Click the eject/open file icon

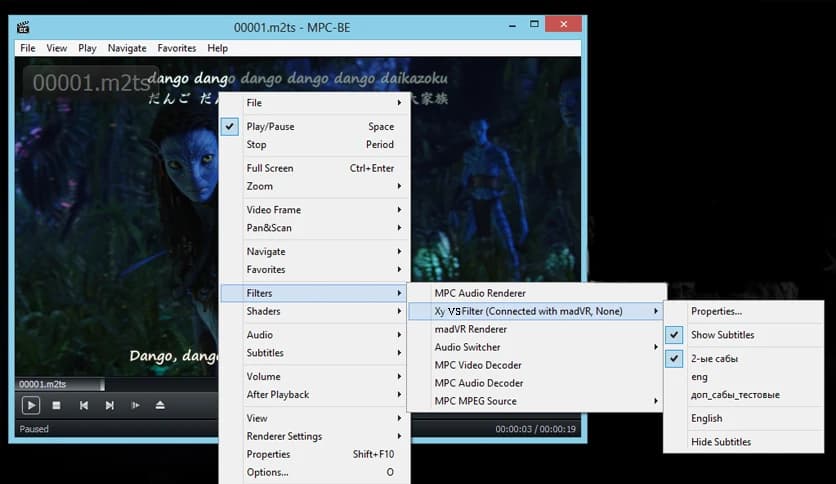[160, 406]
